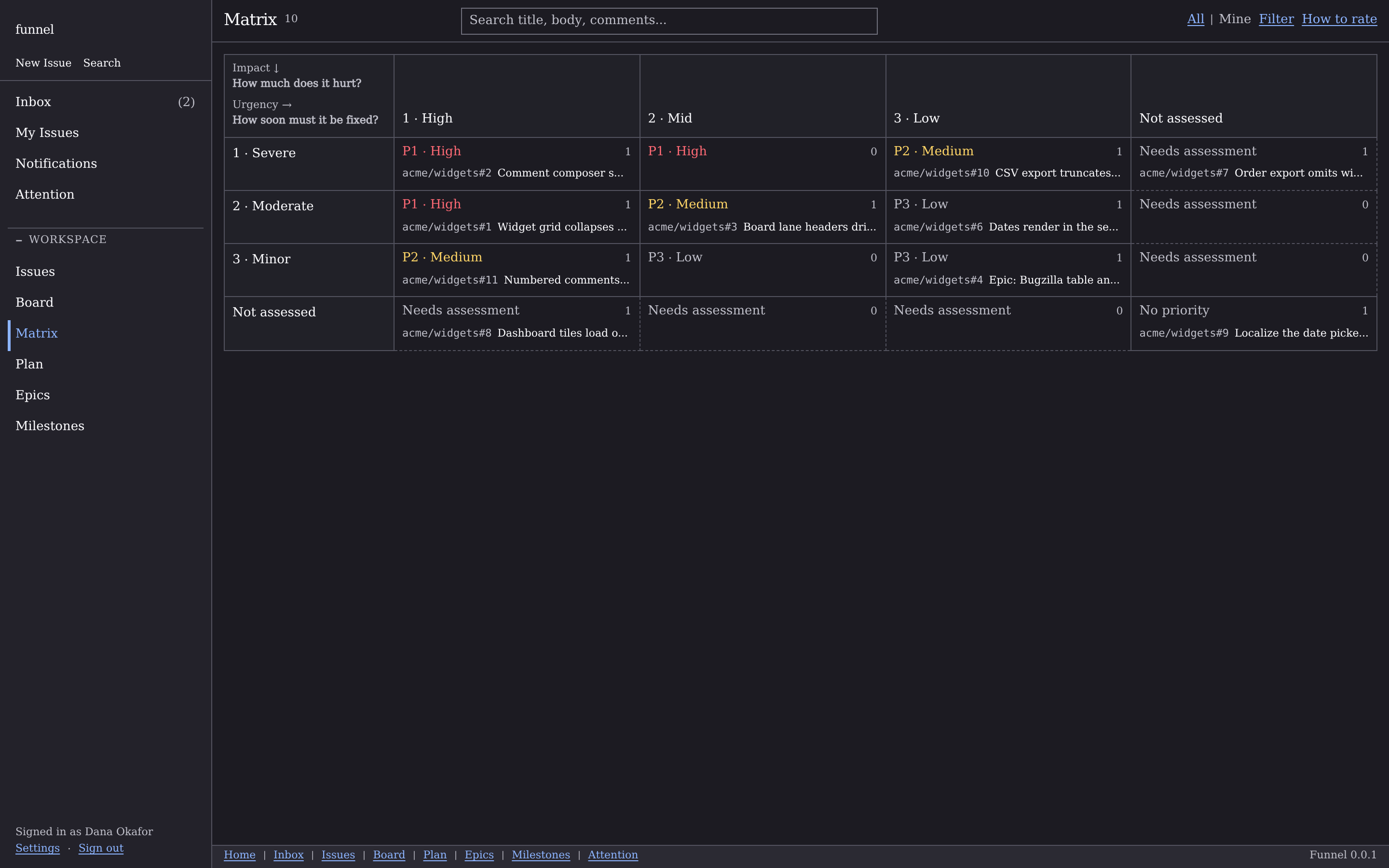
Task: Open Board link in the footer
Action: (389, 855)
